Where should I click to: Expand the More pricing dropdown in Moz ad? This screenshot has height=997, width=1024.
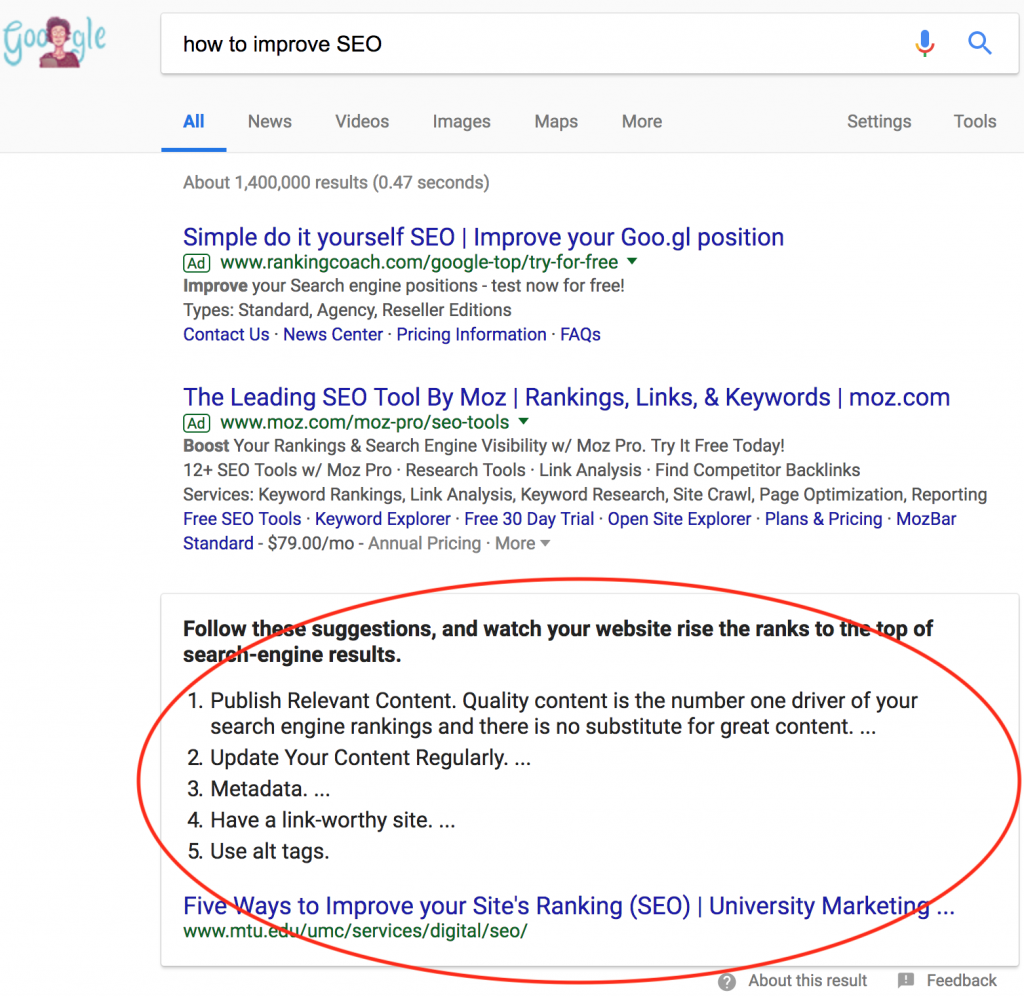coord(522,543)
